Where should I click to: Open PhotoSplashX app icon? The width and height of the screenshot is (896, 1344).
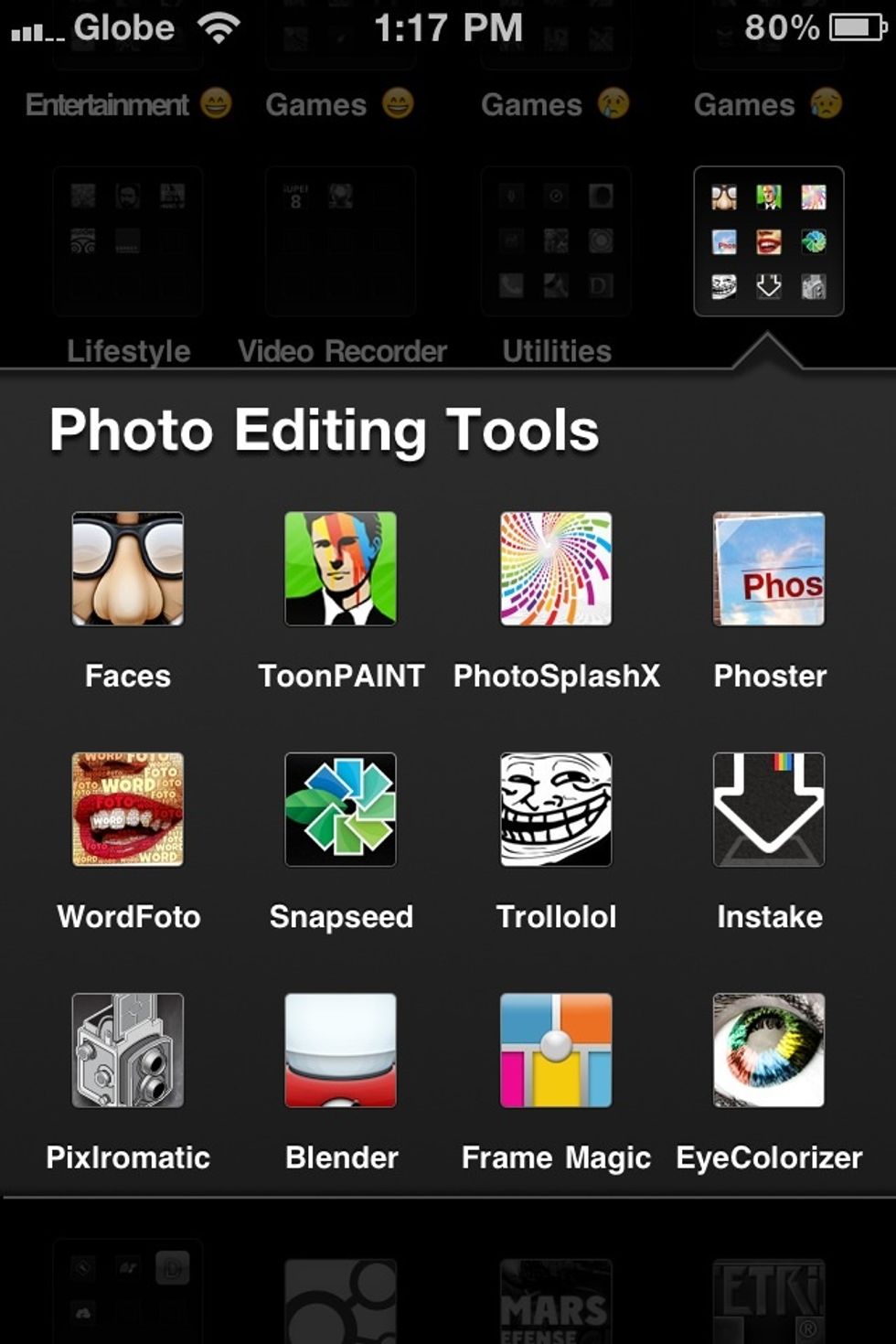point(556,569)
